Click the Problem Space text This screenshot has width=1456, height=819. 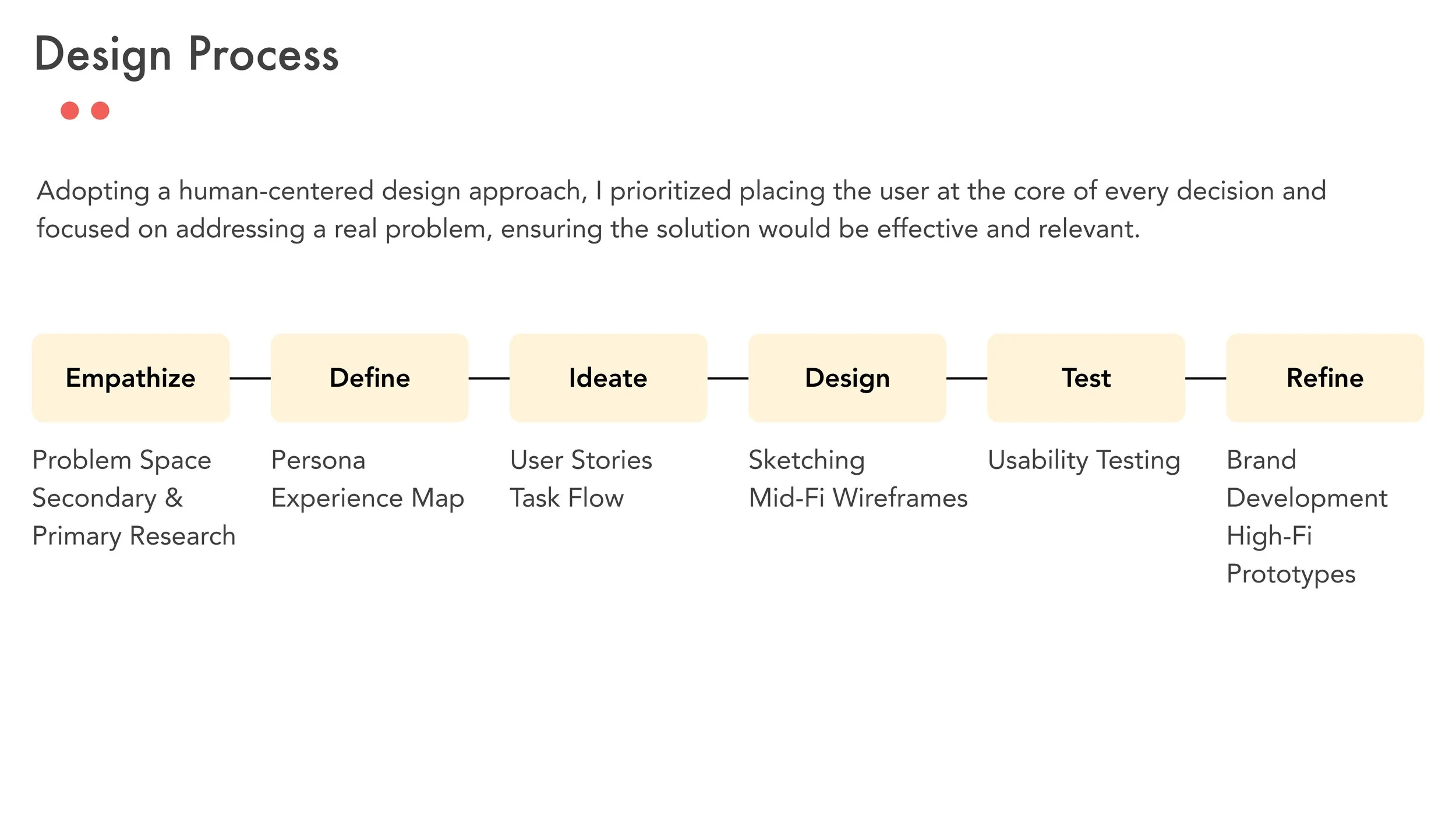point(122,460)
